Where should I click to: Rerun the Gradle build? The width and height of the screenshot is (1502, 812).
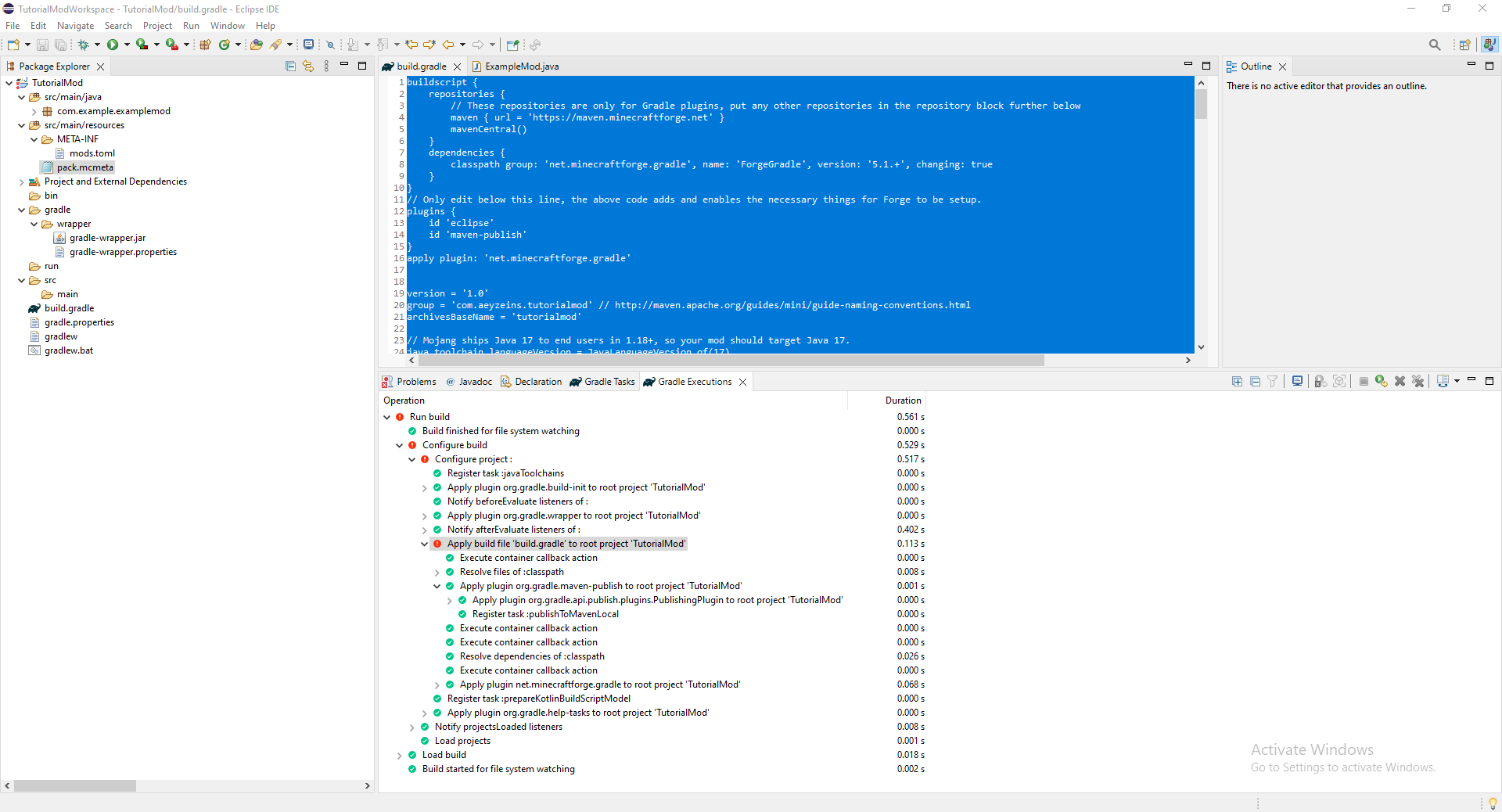coord(1382,382)
